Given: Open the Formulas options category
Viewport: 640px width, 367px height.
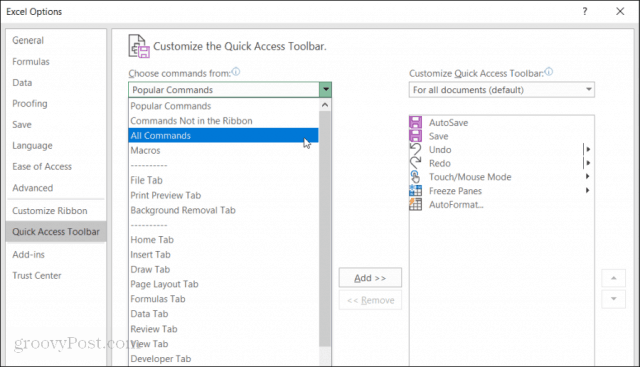Looking at the screenshot, I should point(56,61).
